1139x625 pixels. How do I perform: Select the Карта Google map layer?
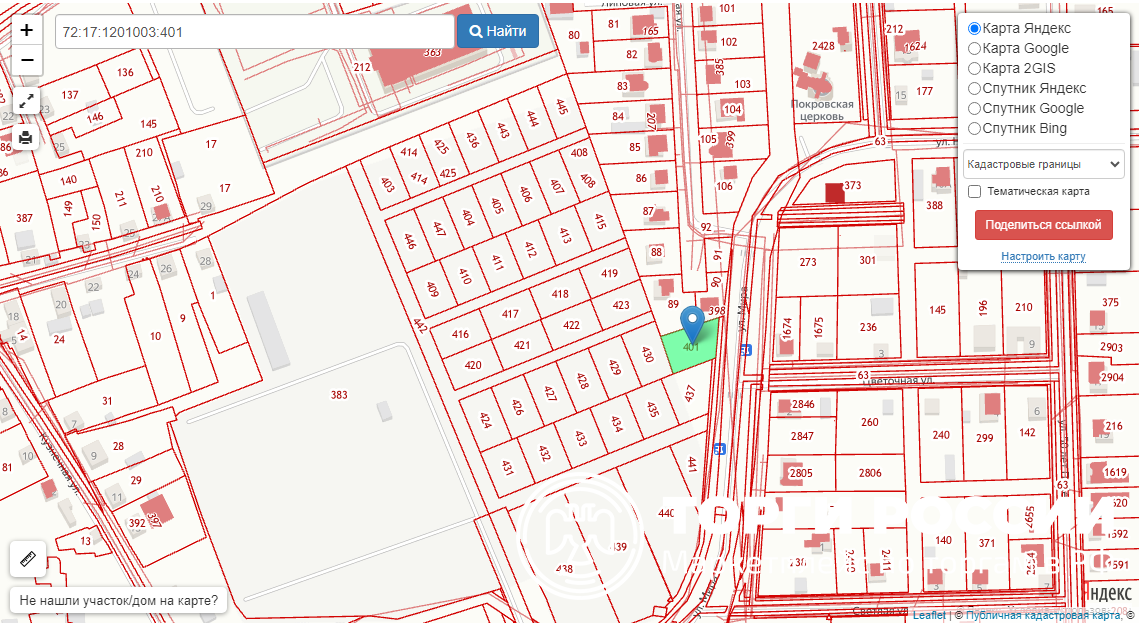[x=974, y=48]
